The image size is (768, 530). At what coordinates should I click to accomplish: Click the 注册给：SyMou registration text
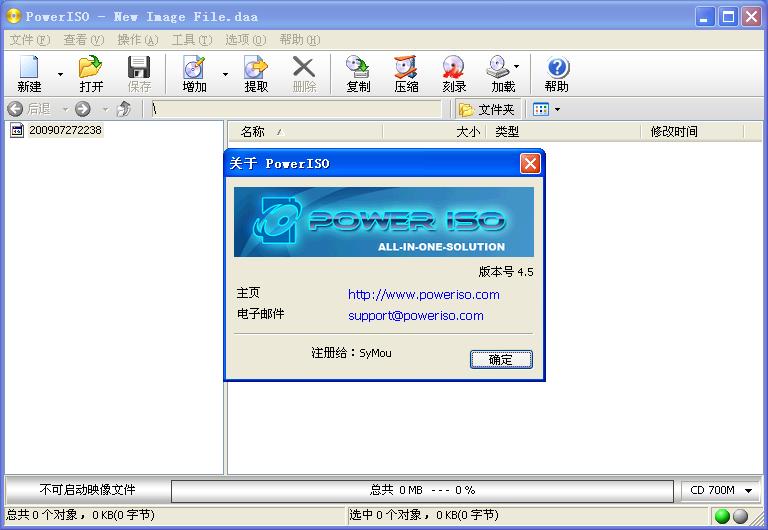351,353
